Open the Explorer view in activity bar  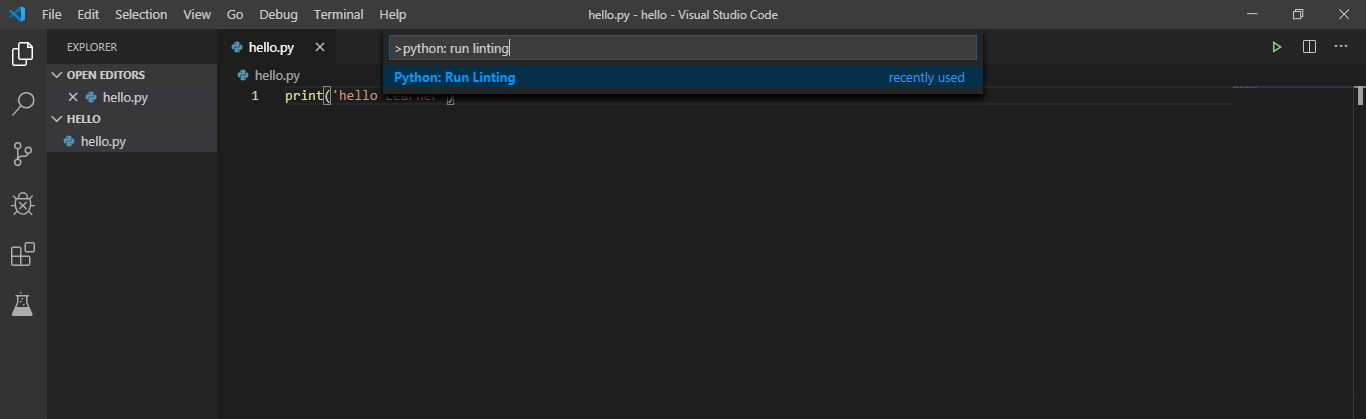click(x=22, y=54)
